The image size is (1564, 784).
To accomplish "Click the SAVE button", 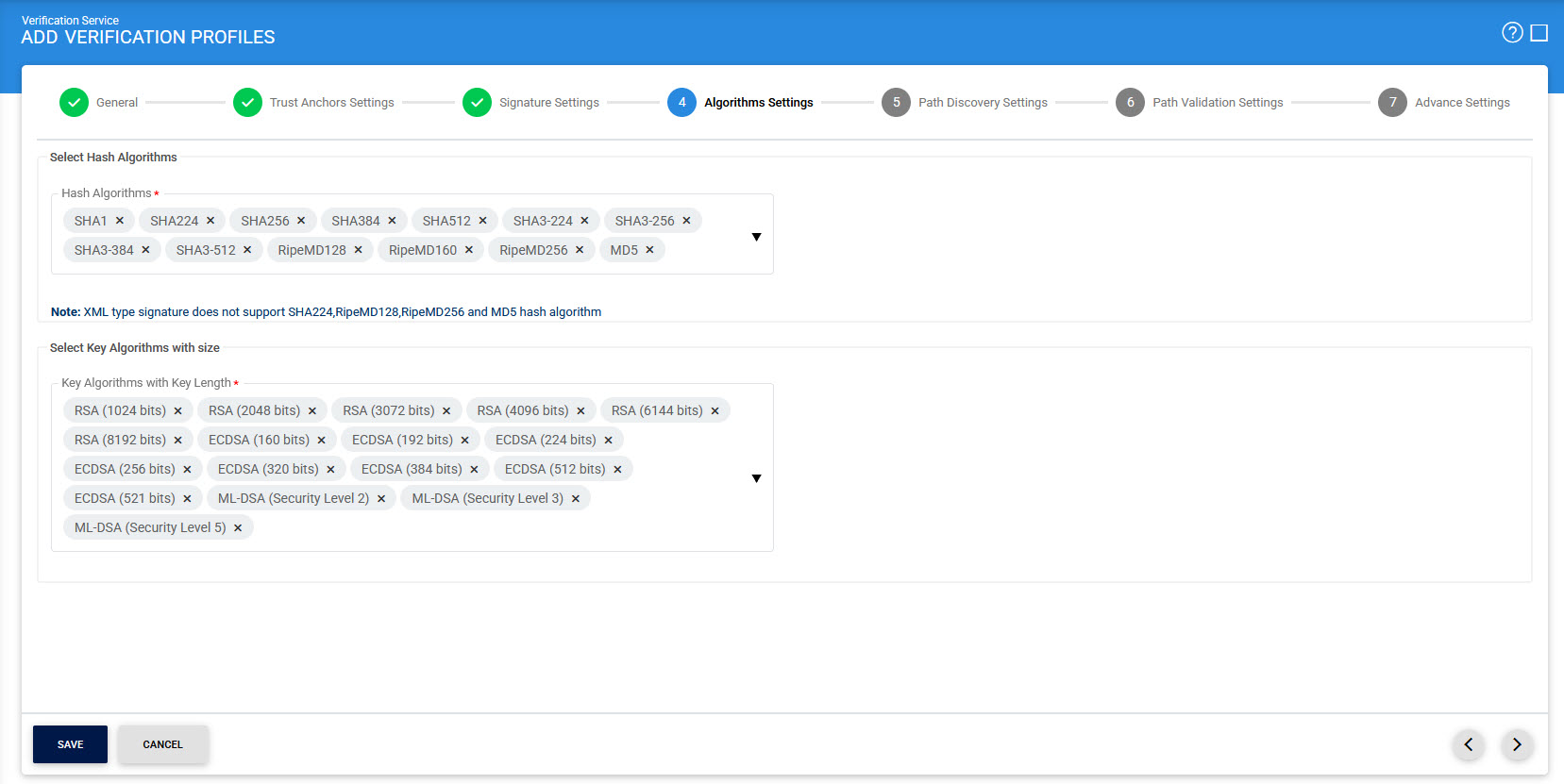I will 70,744.
